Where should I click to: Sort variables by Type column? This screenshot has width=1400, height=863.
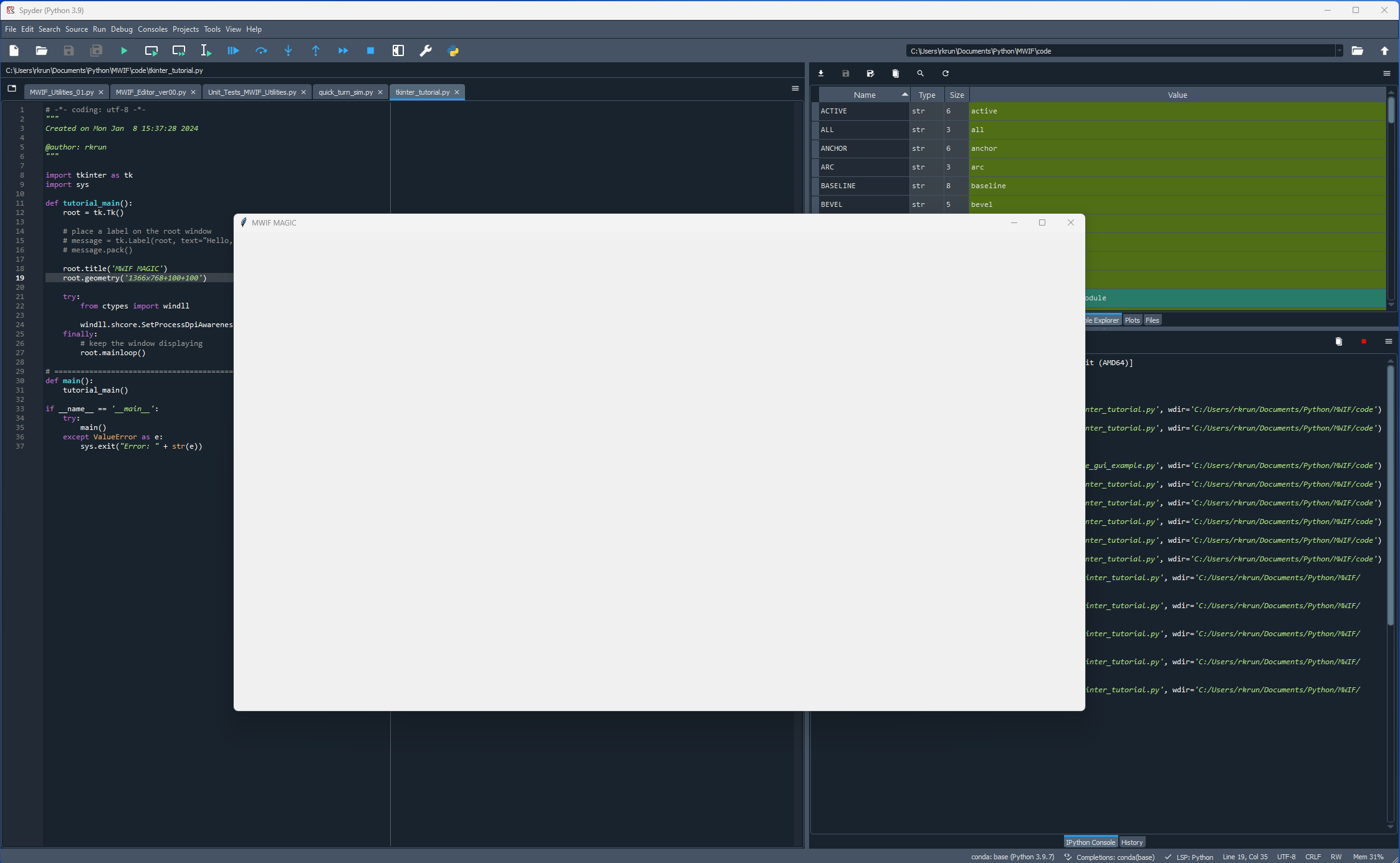(x=927, y=95)
